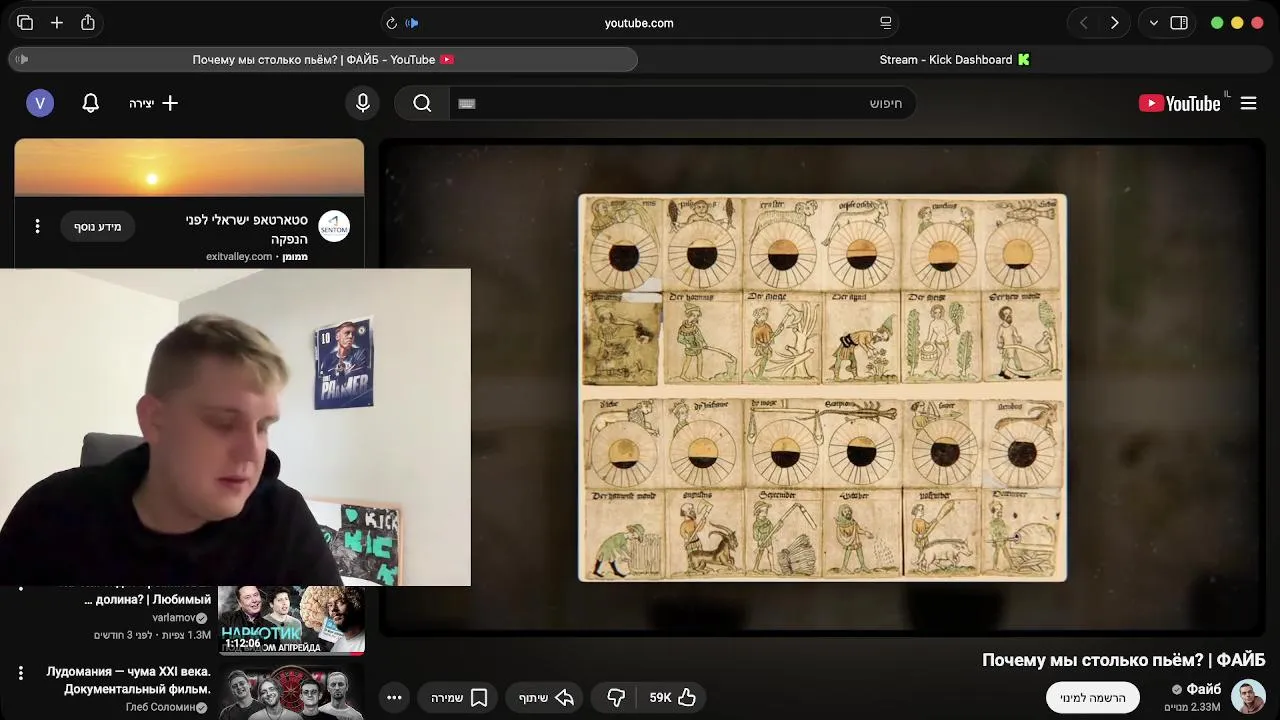Image resolution: width=1280 pixels, height=720 pixels.
Task: Click the יצירה create button
Action: (x=154, y=103)
